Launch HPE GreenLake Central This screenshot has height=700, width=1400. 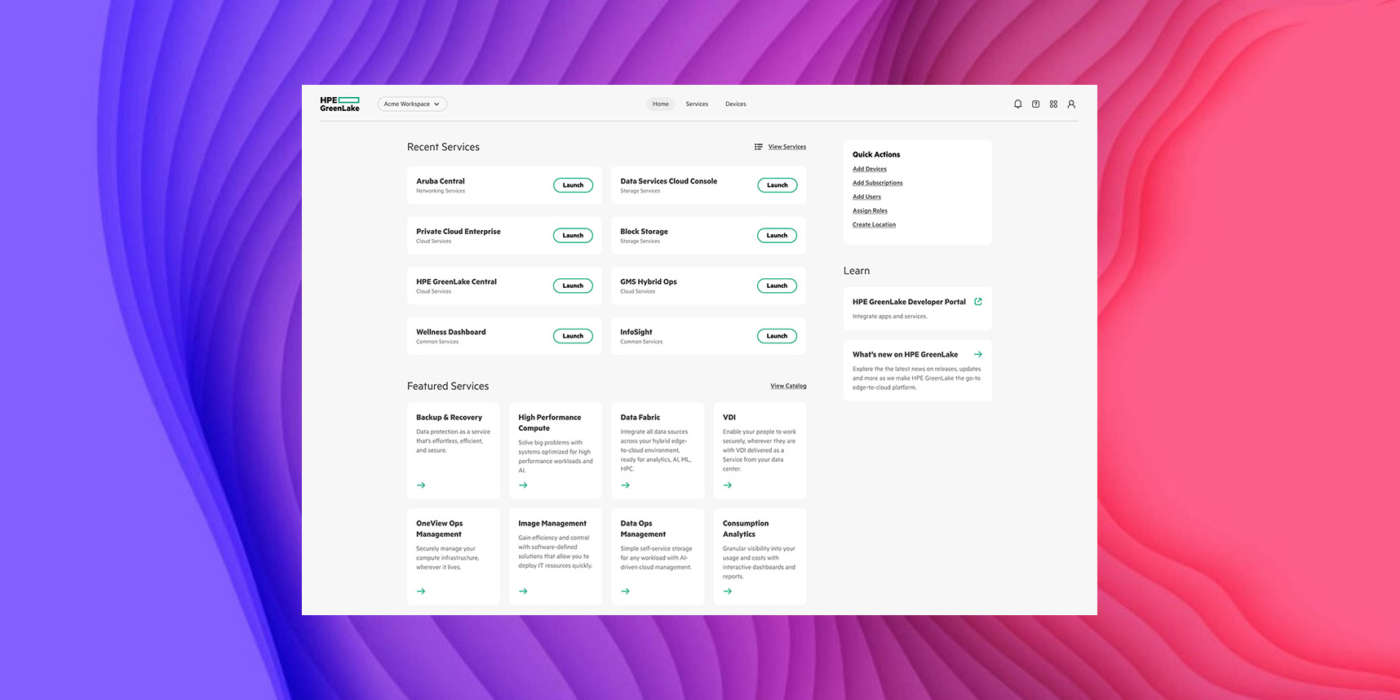pyautogui.click(x=573, y=285)
